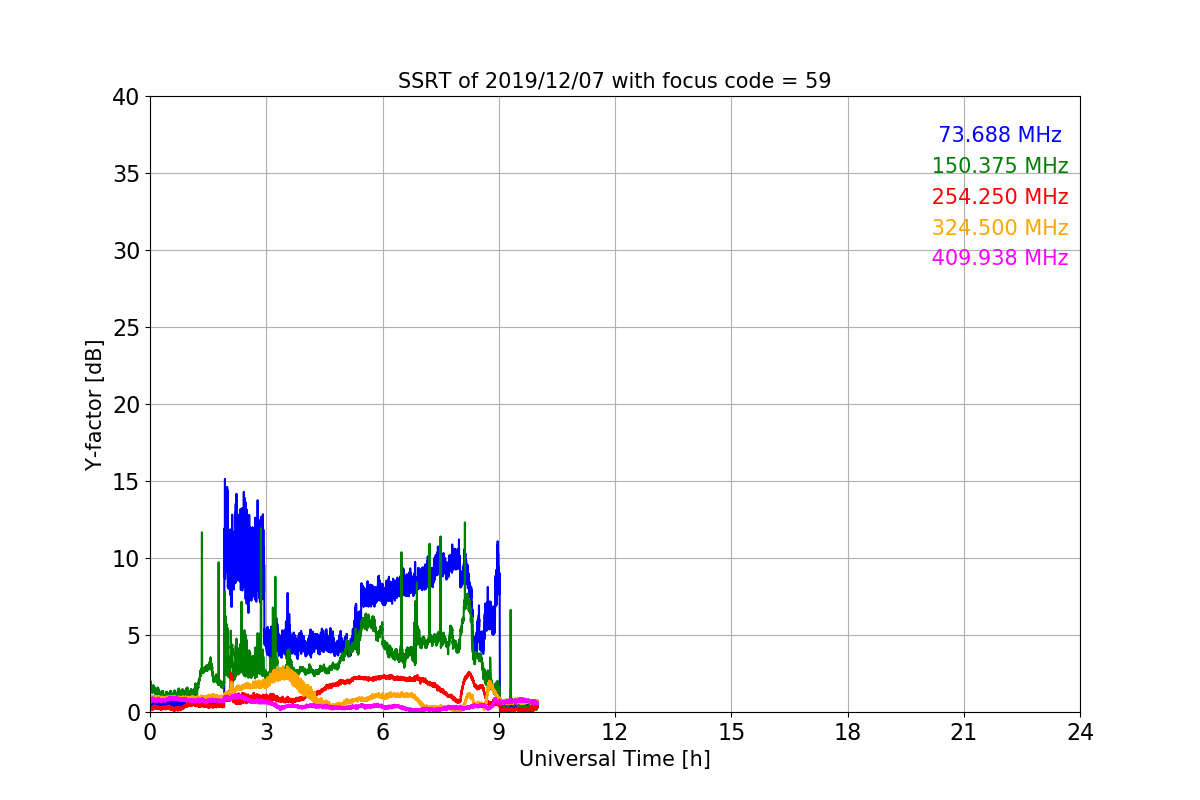Click the y-axis tick label 35
This screenshot has height=800, width=1200.
pyautogui.click(x=125, y=174)
